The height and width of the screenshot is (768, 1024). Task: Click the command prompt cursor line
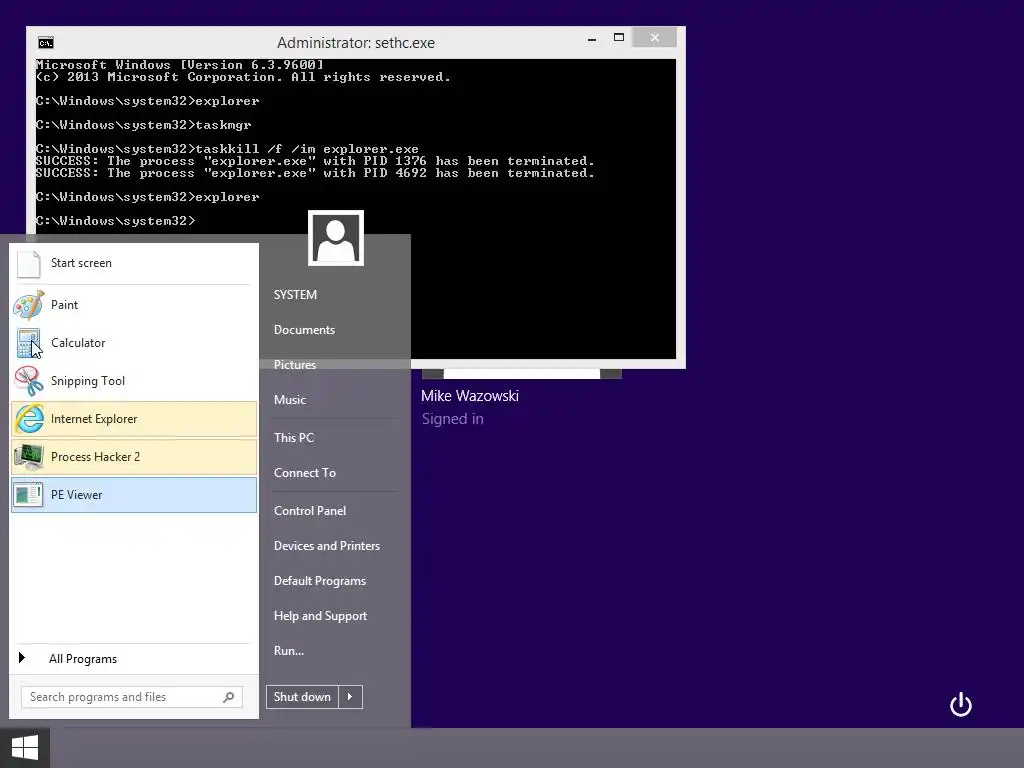[116, 221]
